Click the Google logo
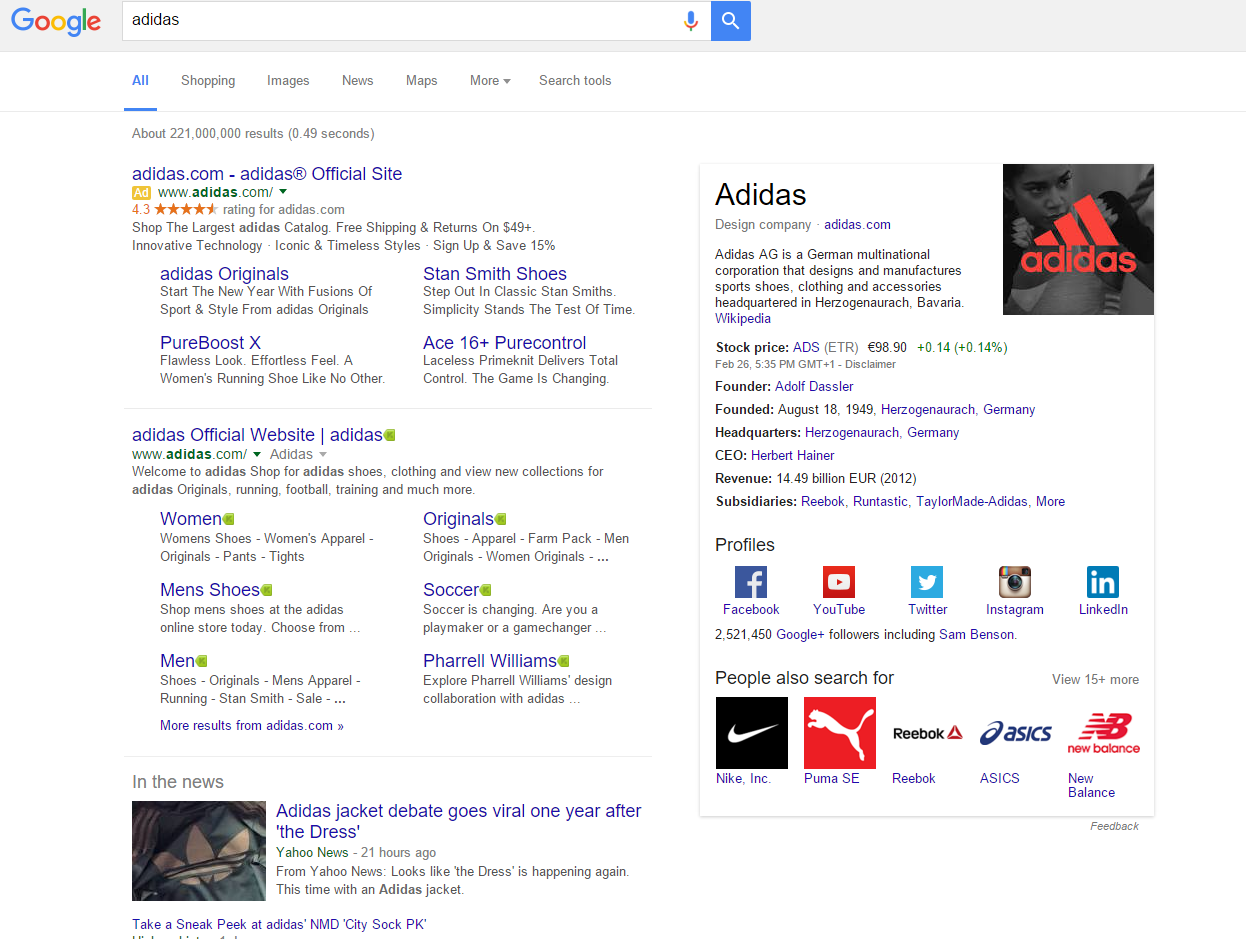The height and width of the screenshot is (939, 1246). click(x=56, y=21)
